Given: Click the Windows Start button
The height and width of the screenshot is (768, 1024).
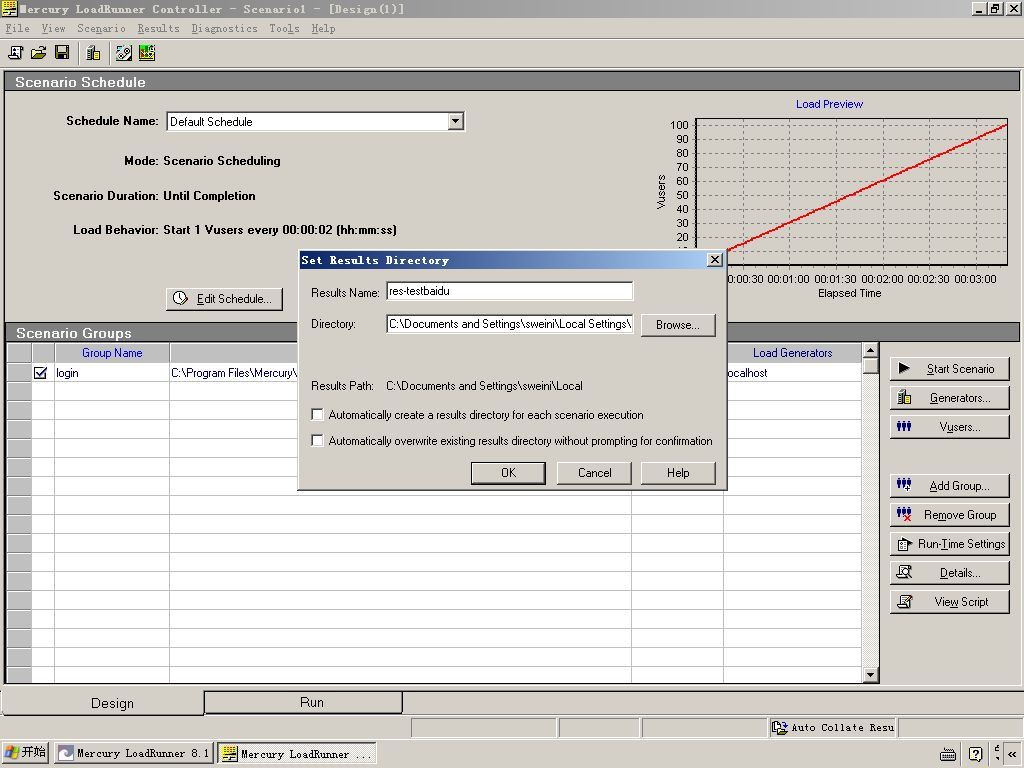Looking at the screenshot, I should (x=26, y=753).
